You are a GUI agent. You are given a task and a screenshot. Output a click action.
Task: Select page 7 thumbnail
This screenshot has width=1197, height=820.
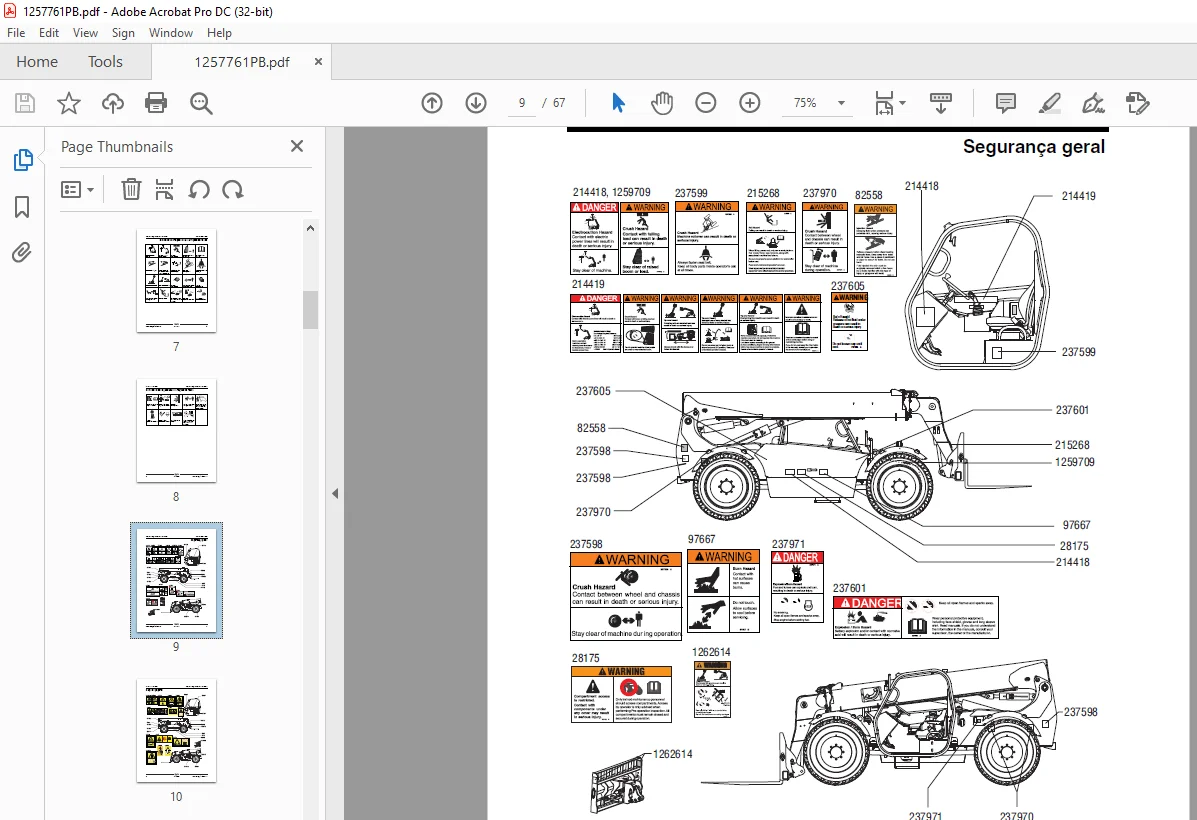(x=176, y=281)
